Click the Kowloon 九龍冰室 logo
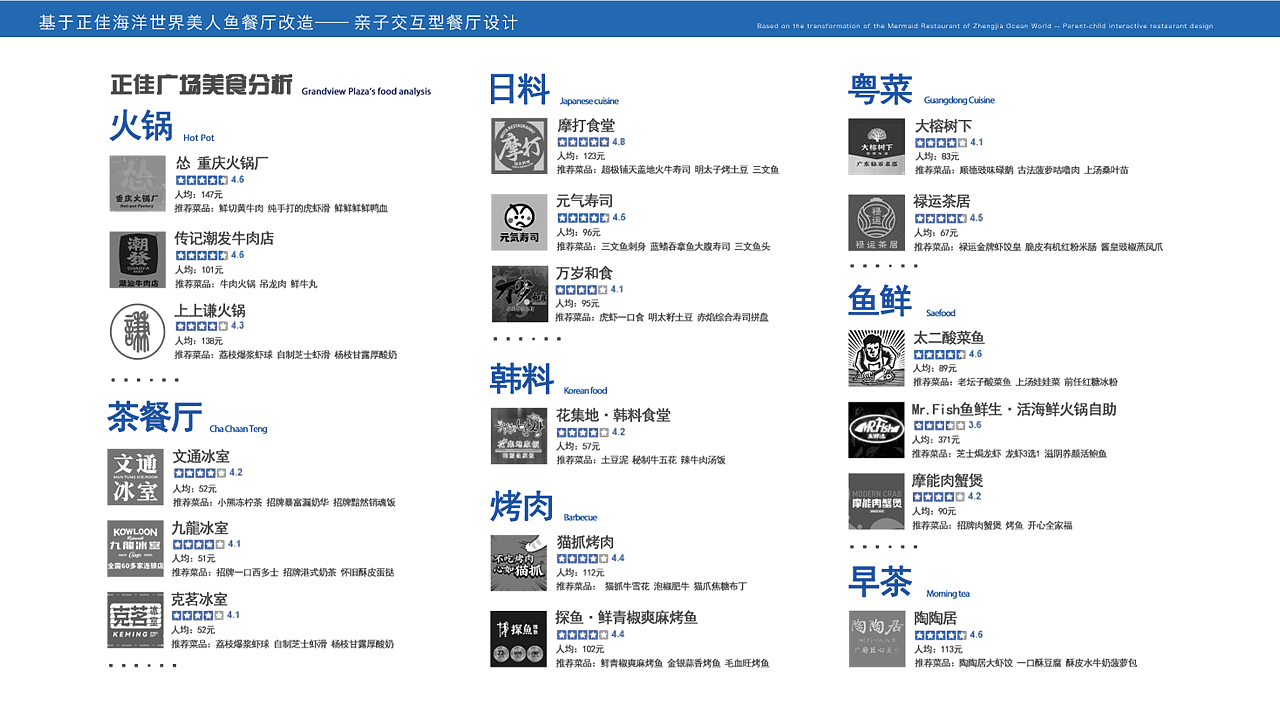 (x=135, y=548)
